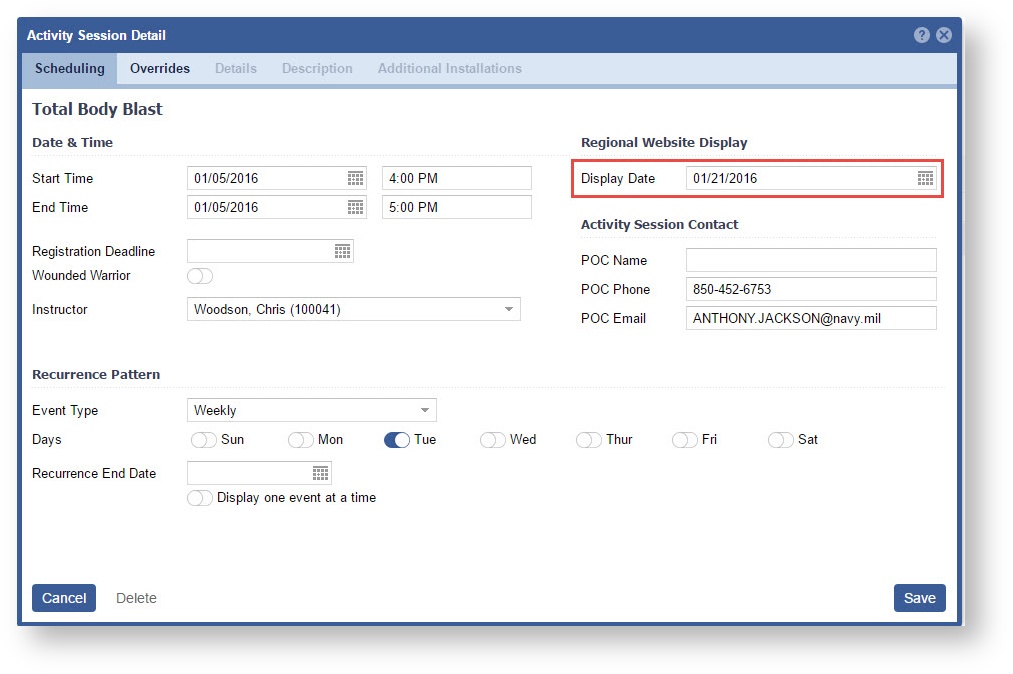This screenshot has width=1013, height=674.
Task: Close the Activity Session Detail dialog
Action: tap(943, 35)
